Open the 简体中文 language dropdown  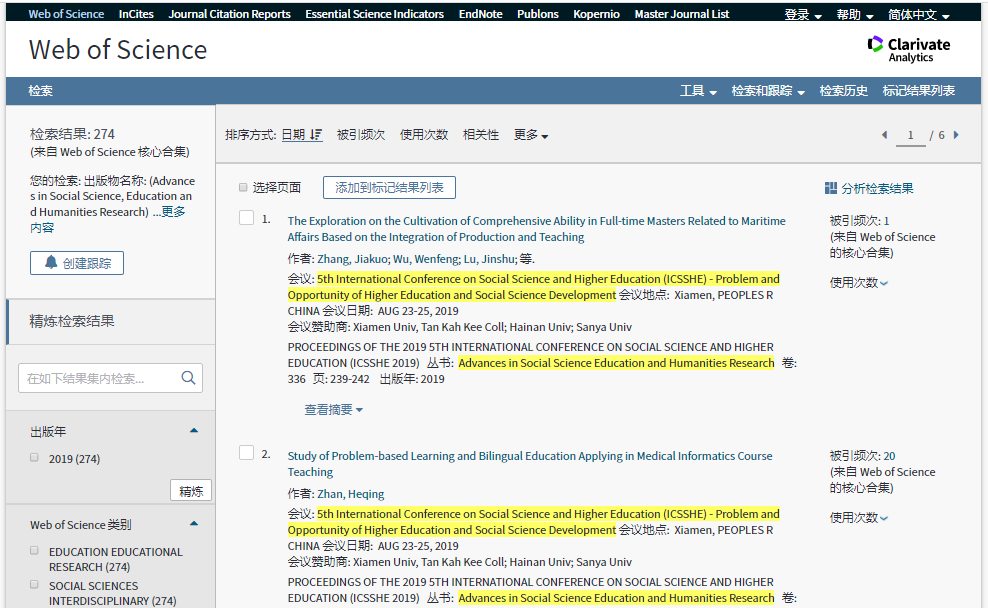click(x=919, y=14)
